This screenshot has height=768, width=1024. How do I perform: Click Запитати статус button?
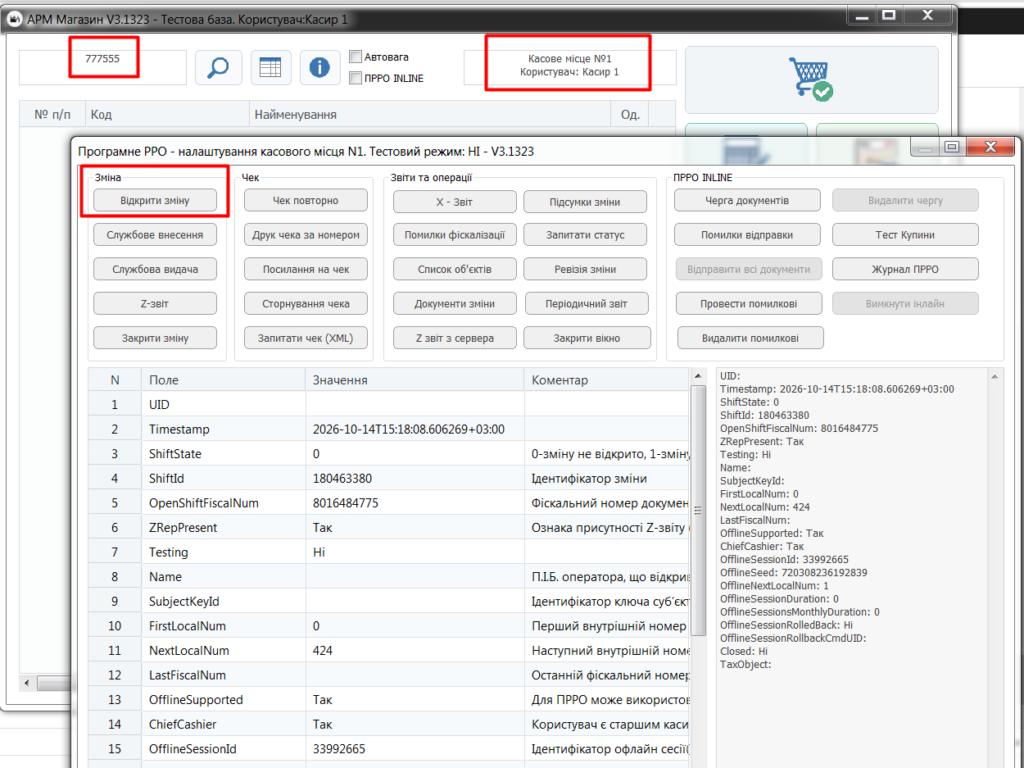click(585, 234)
